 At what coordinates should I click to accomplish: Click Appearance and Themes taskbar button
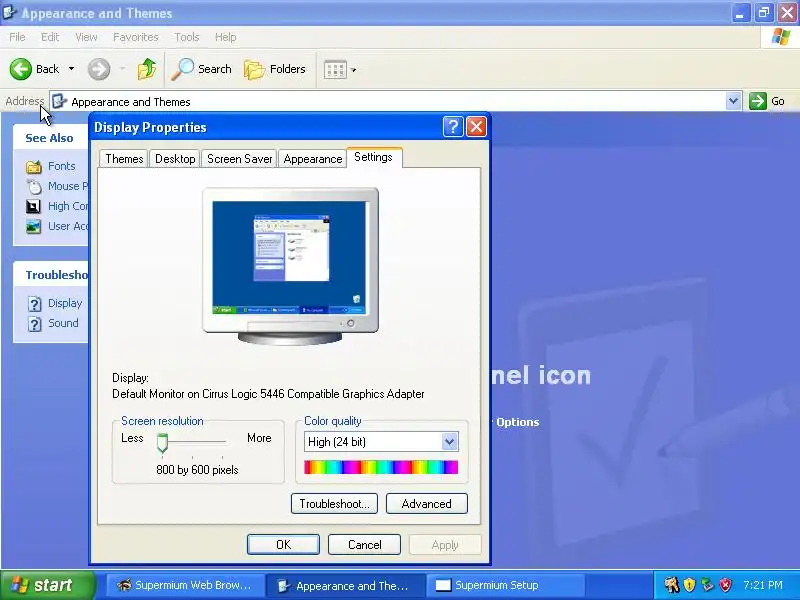click(345, 585)
